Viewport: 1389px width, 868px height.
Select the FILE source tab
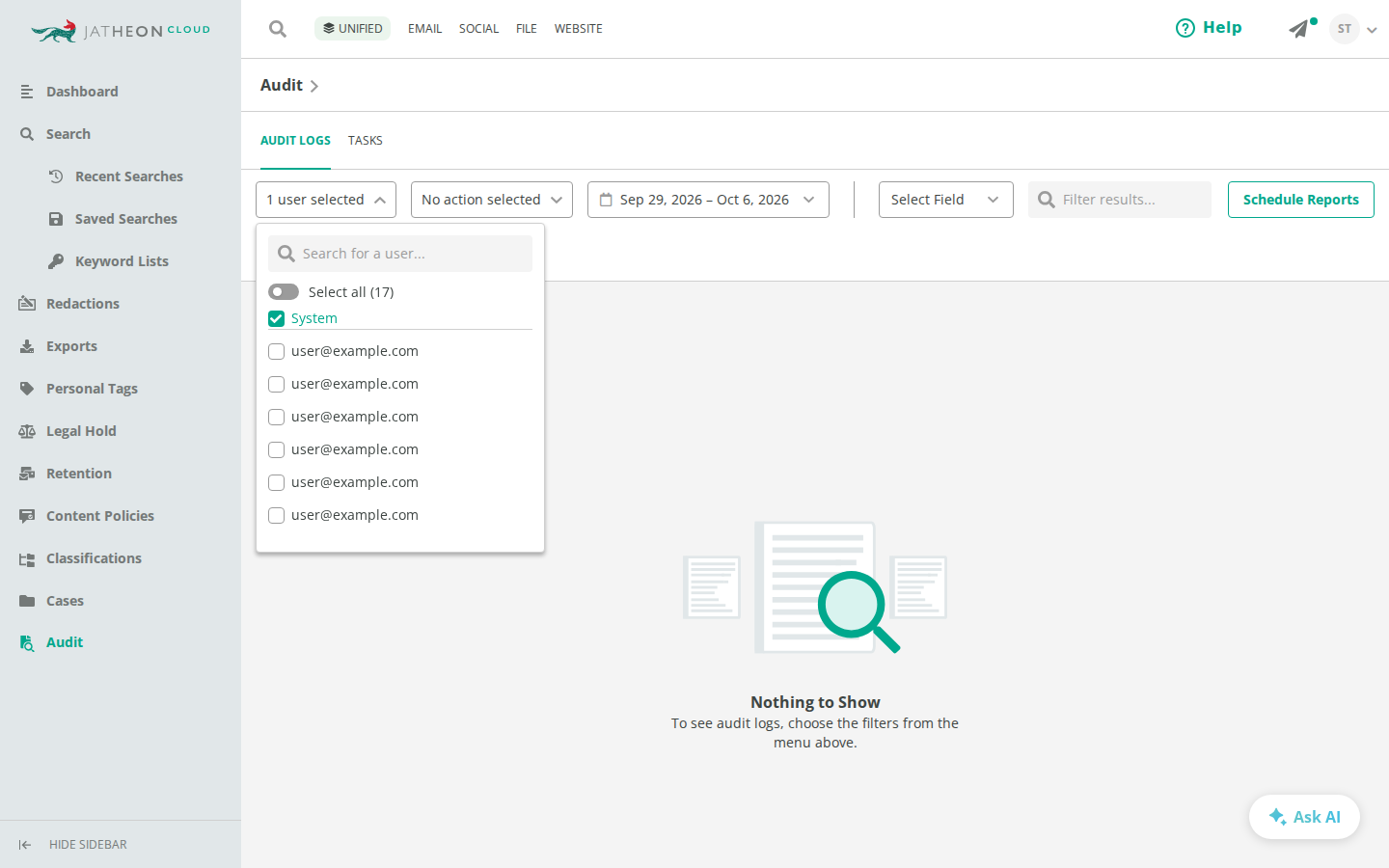pyautogui.click(x=527, y=29)
